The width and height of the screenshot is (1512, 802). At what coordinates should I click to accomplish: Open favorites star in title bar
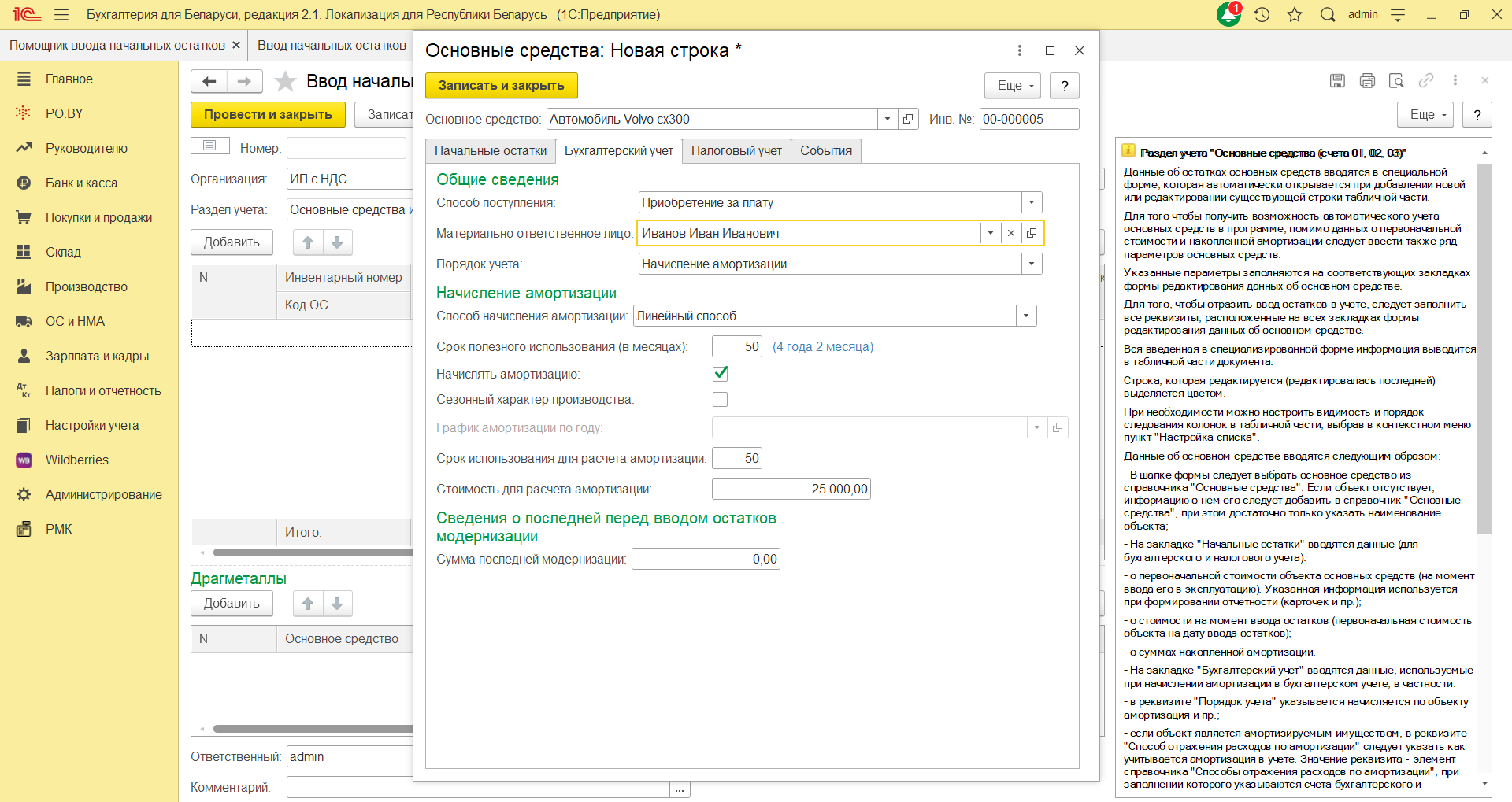(x=1295, y=15)
